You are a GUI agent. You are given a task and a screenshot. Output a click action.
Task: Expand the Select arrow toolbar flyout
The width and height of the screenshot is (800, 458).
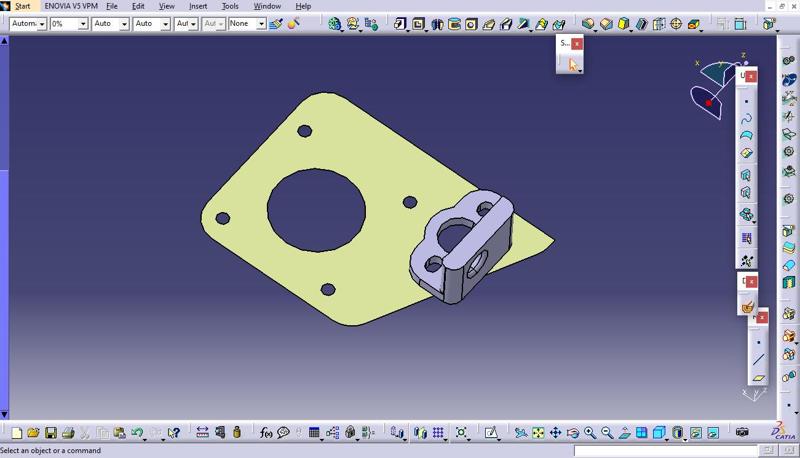click(x=581, y=71)
